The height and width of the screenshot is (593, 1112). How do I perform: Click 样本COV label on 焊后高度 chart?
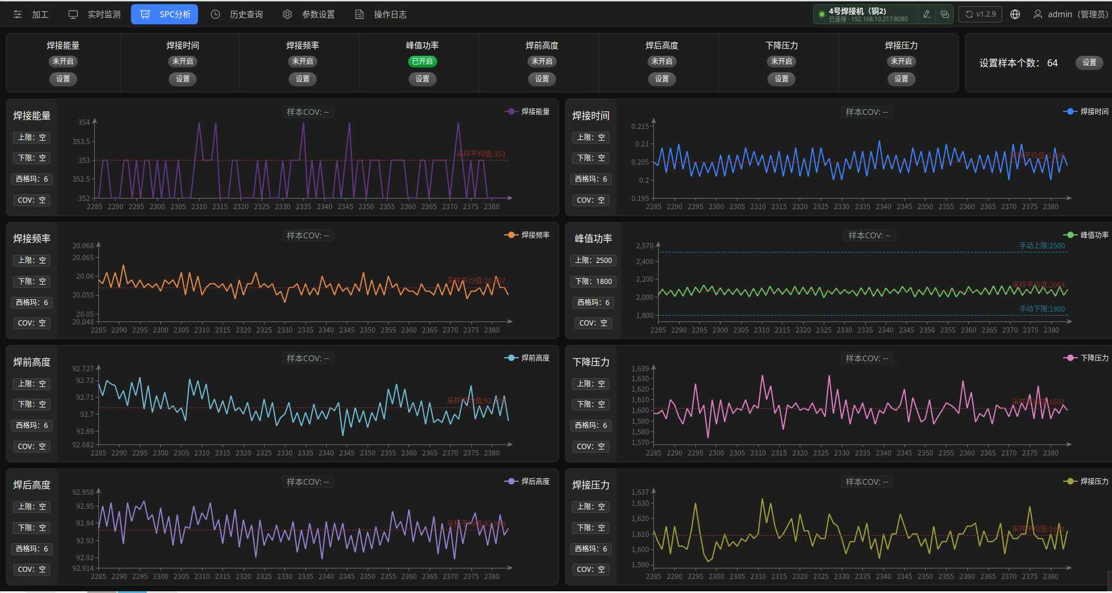pos(308,482)
